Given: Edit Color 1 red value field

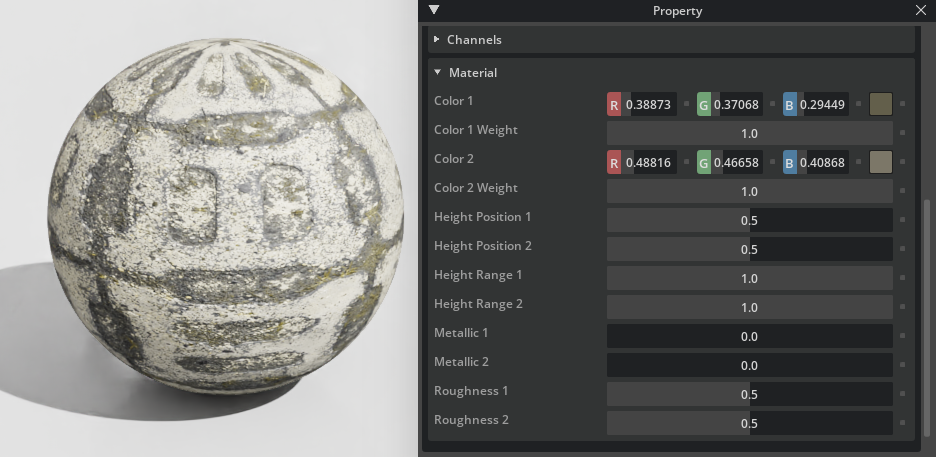Looking at the screenshot, I should (650, 104).
